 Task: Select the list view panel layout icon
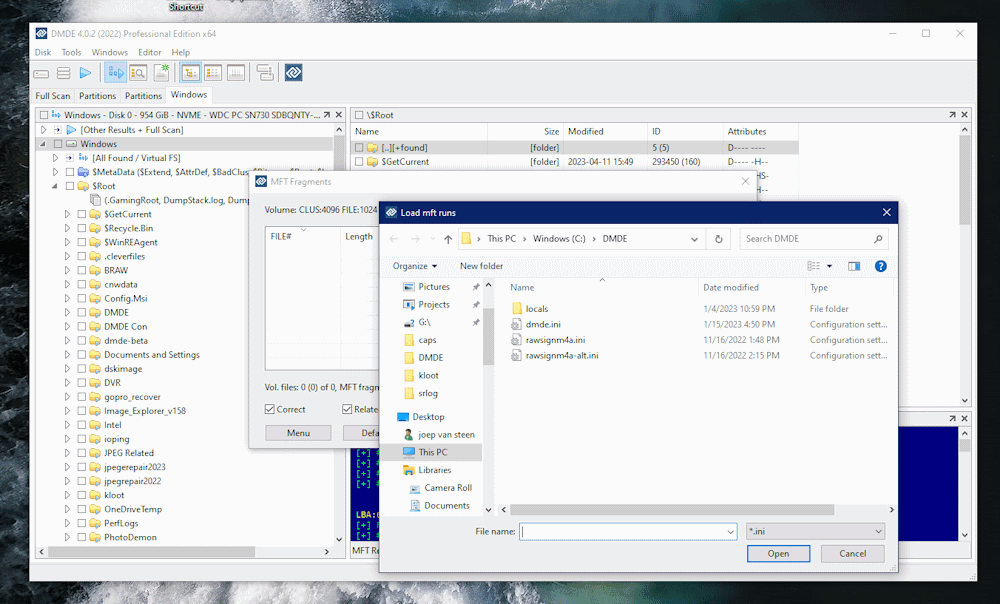pos(212,73)
